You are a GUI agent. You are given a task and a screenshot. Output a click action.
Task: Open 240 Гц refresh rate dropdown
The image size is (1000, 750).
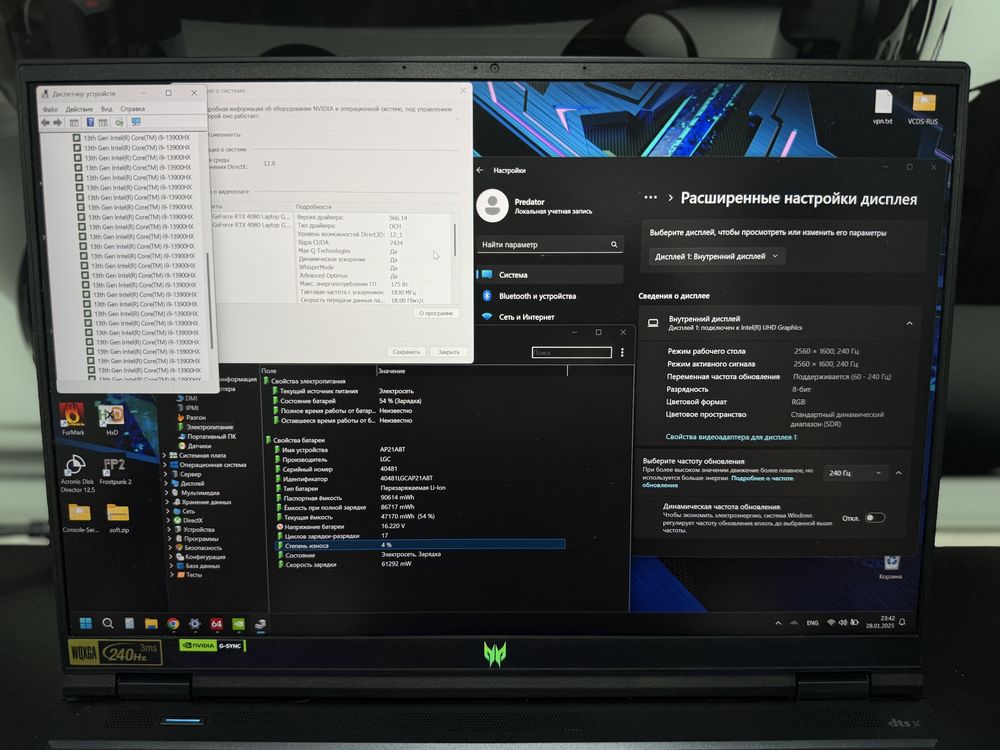pos(855,473)
